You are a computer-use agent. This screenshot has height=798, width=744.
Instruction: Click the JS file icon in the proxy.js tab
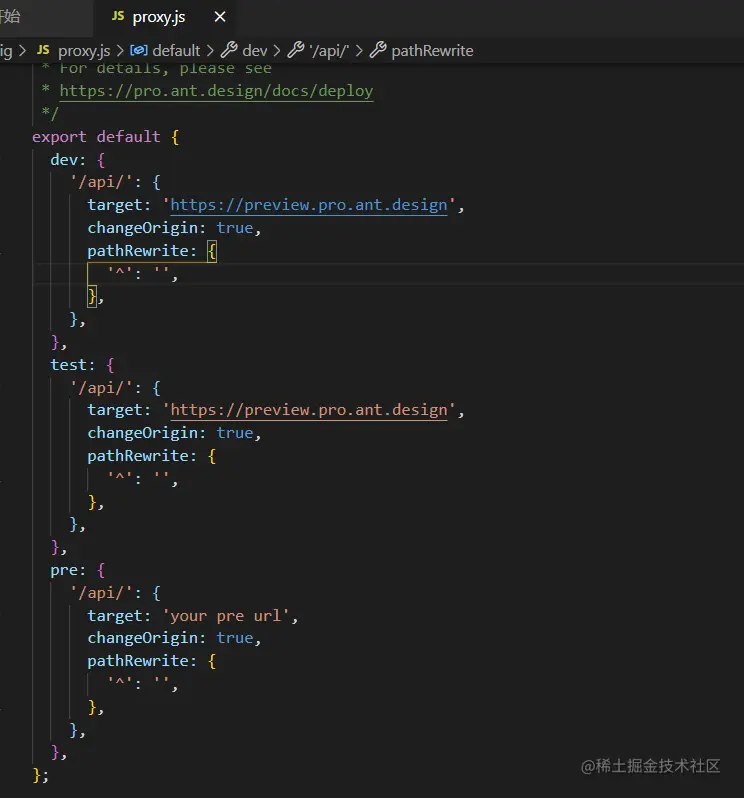(x=118, y=16)
